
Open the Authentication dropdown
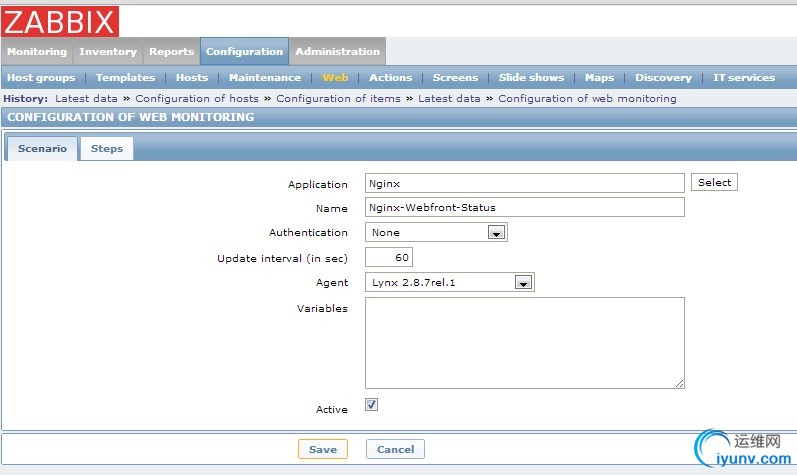click(436, 232)
